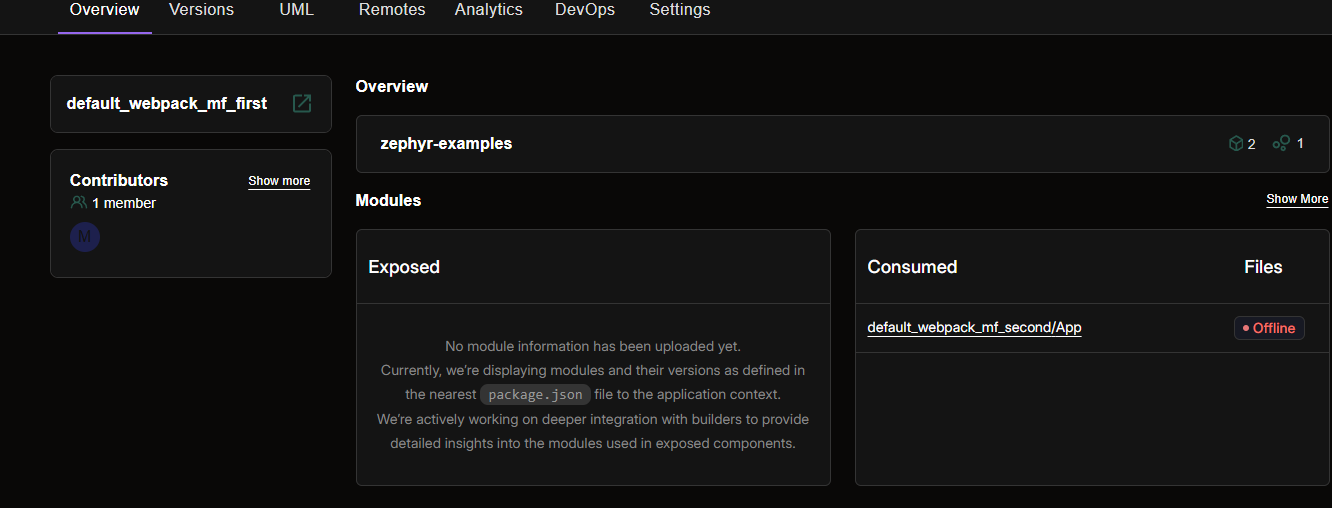Viewport: 1332px width, 508px height.
Task: Select the Overview tab
Action: click(104, 10)
